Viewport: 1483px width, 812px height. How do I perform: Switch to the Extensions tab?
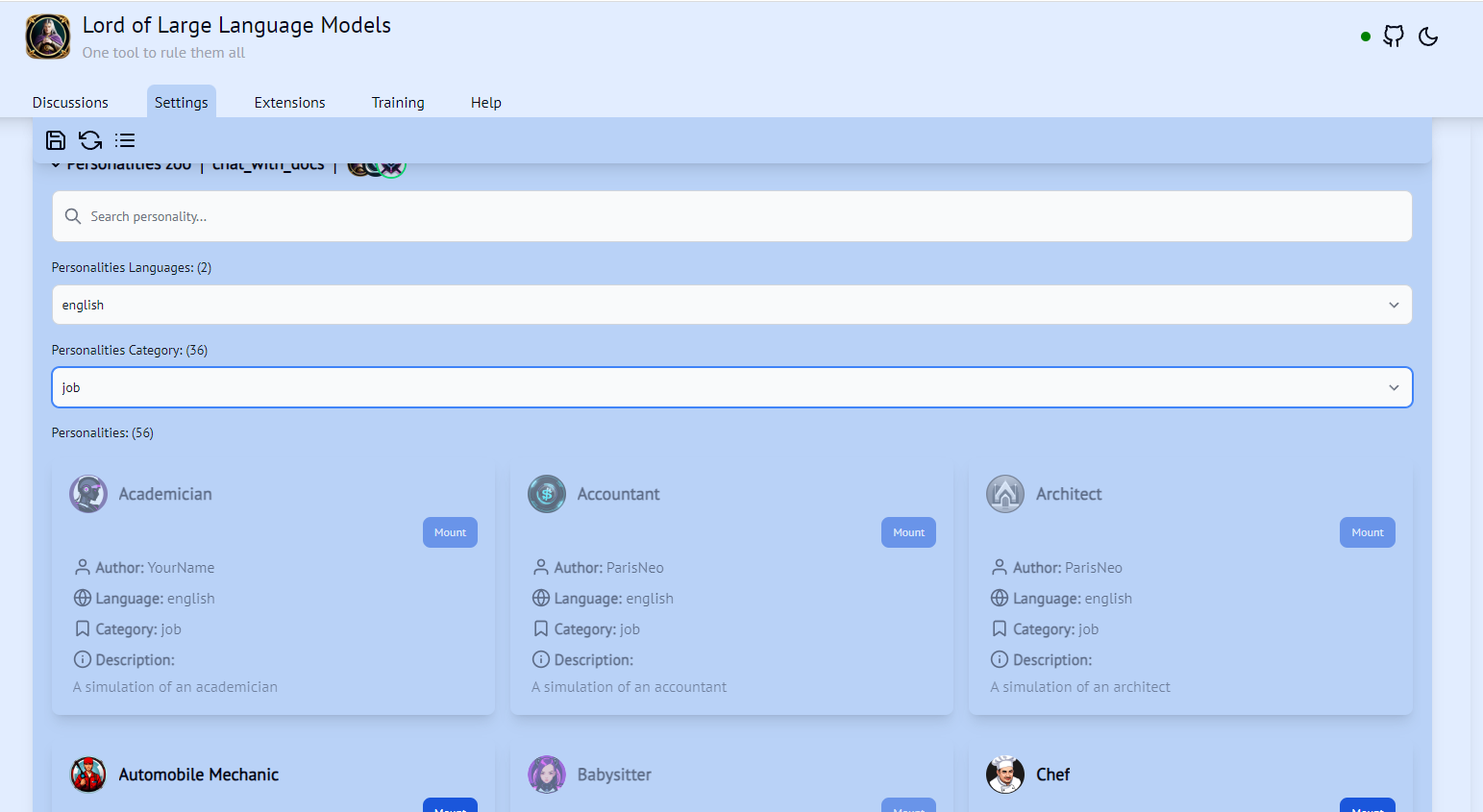[x=289, y=102]
